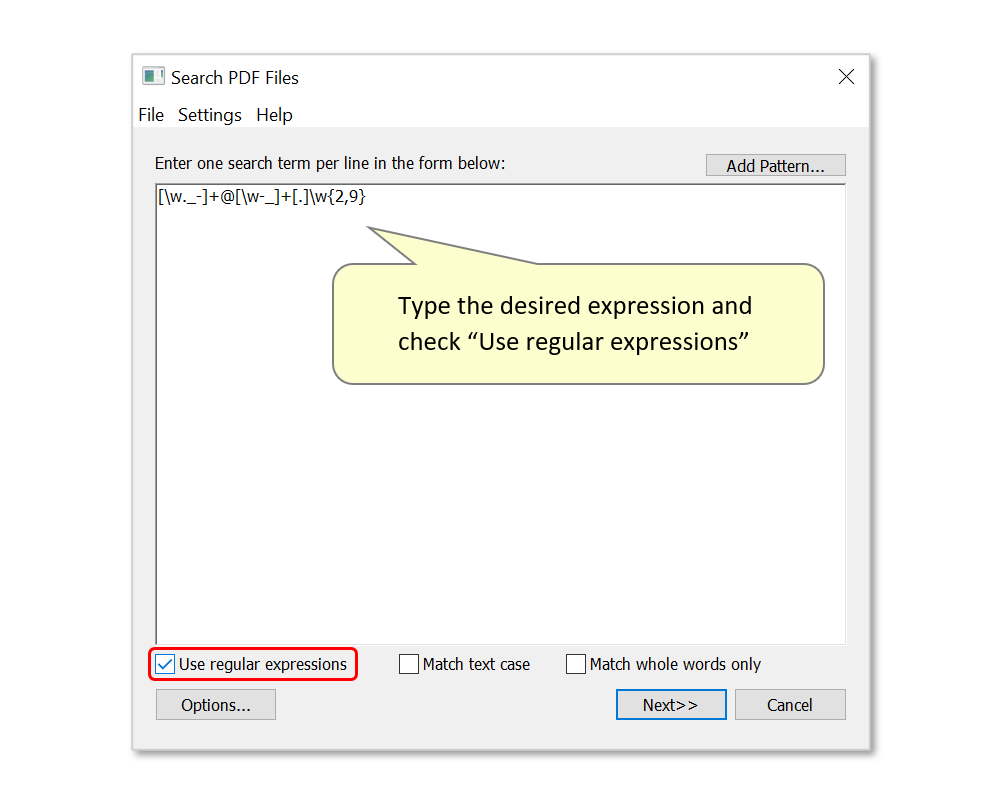Click the Search PDF Files application icon
Viewport: 1002px width, 802px height.
coord(153,76)
